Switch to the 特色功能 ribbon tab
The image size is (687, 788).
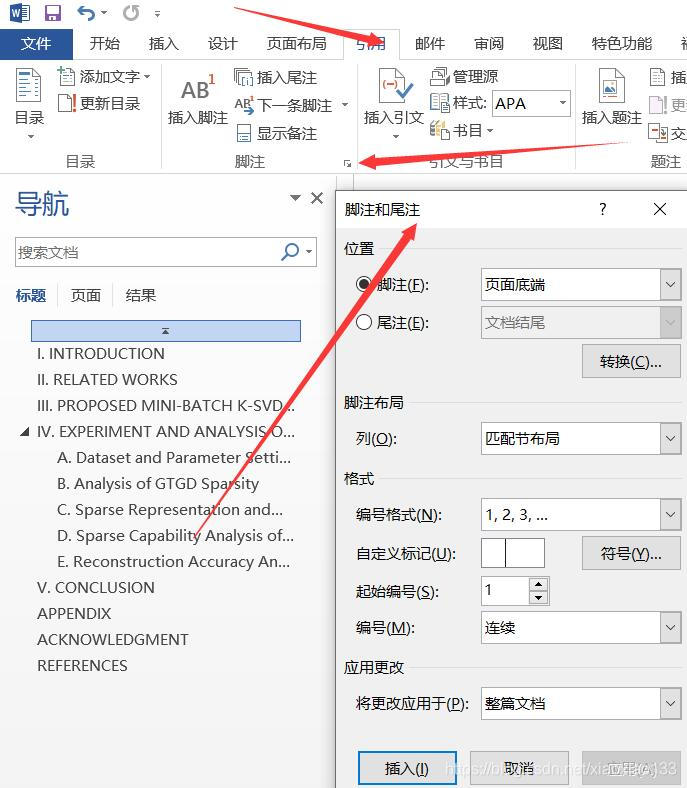[622, 44]
